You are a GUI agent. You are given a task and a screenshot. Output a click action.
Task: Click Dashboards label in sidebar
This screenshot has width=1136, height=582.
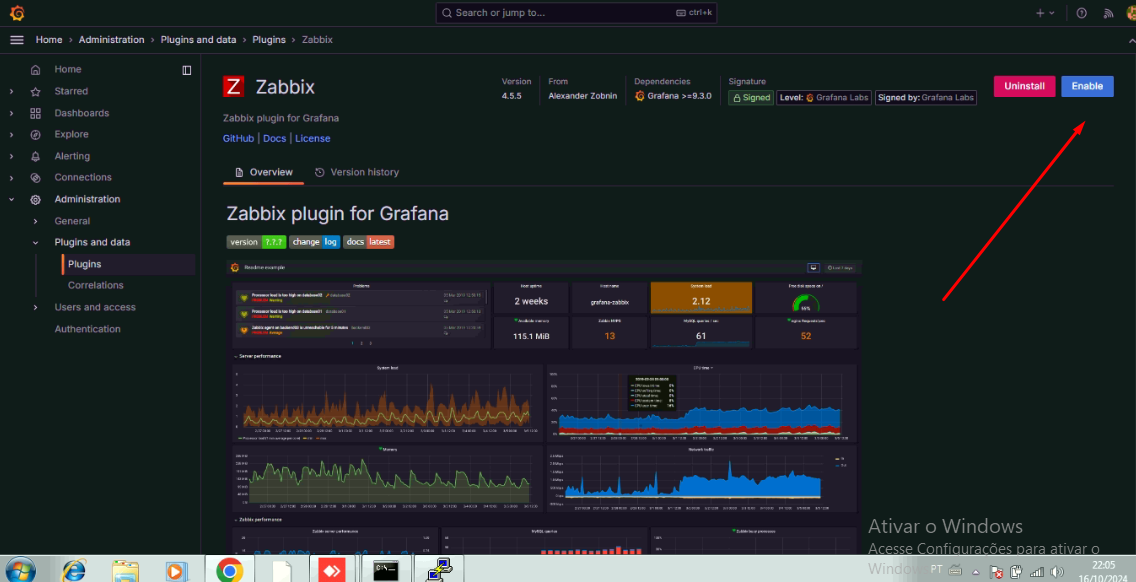pyautogui.click(x=82, y=113)
